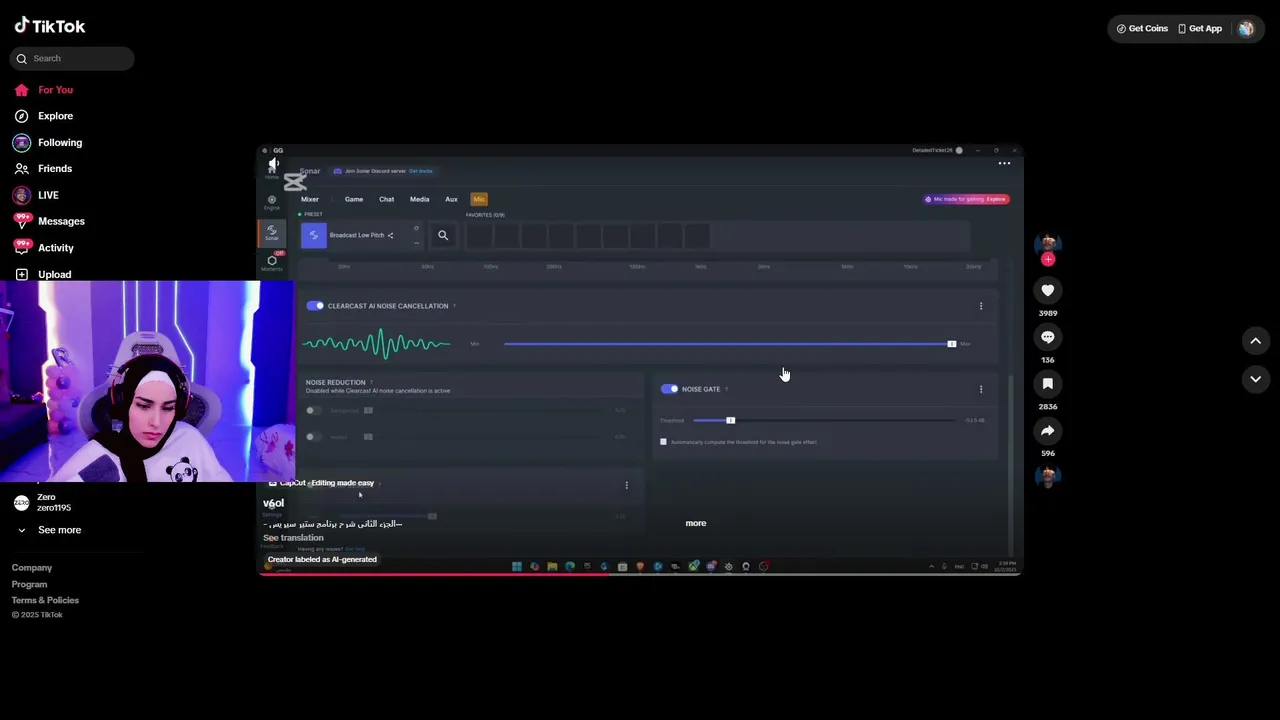Viewport: 1280px width, 720px height.
Task: Select the Mixer tab in Sonar
Action: tap(310, 199)
